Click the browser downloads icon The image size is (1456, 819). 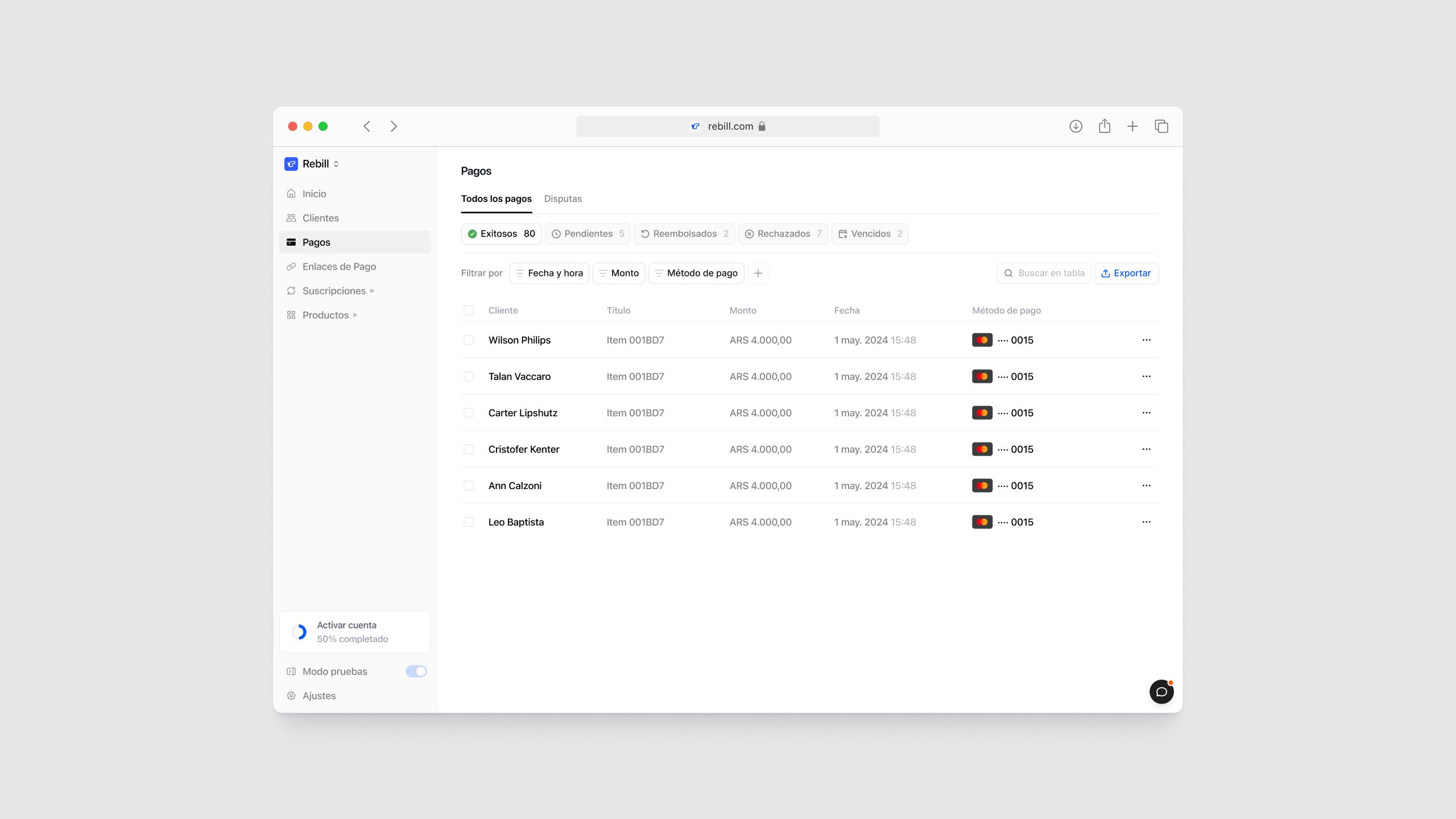point(1076,126)
